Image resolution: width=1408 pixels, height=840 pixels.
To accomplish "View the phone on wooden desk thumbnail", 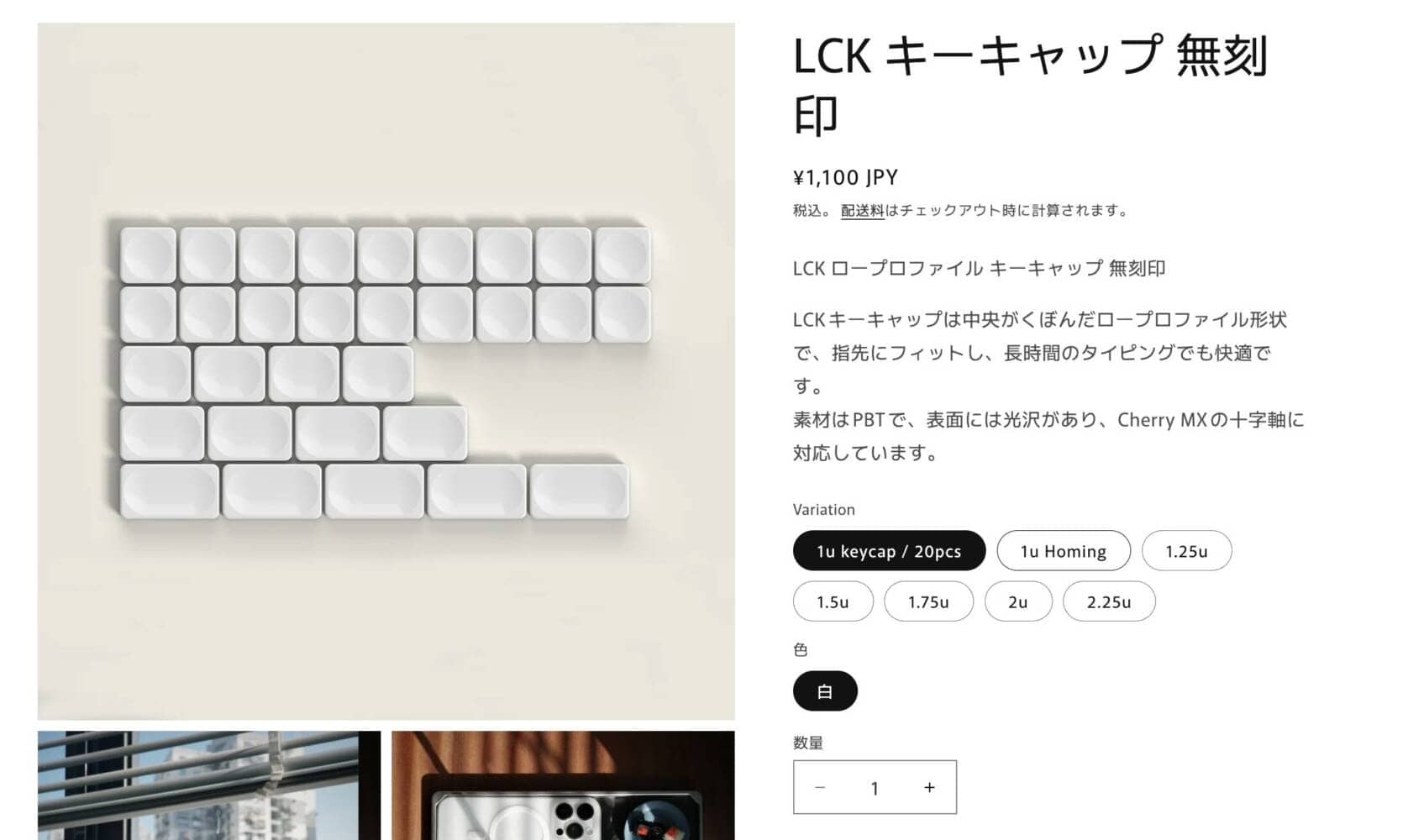I will click(563, 785).
